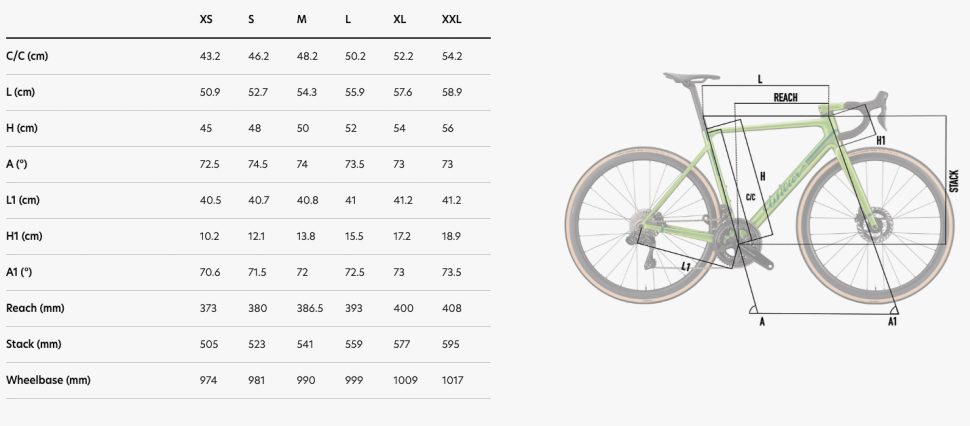970x426 pixels.
Task: Select the 1017 wheelbase value cell
Action: pos(452,380)
